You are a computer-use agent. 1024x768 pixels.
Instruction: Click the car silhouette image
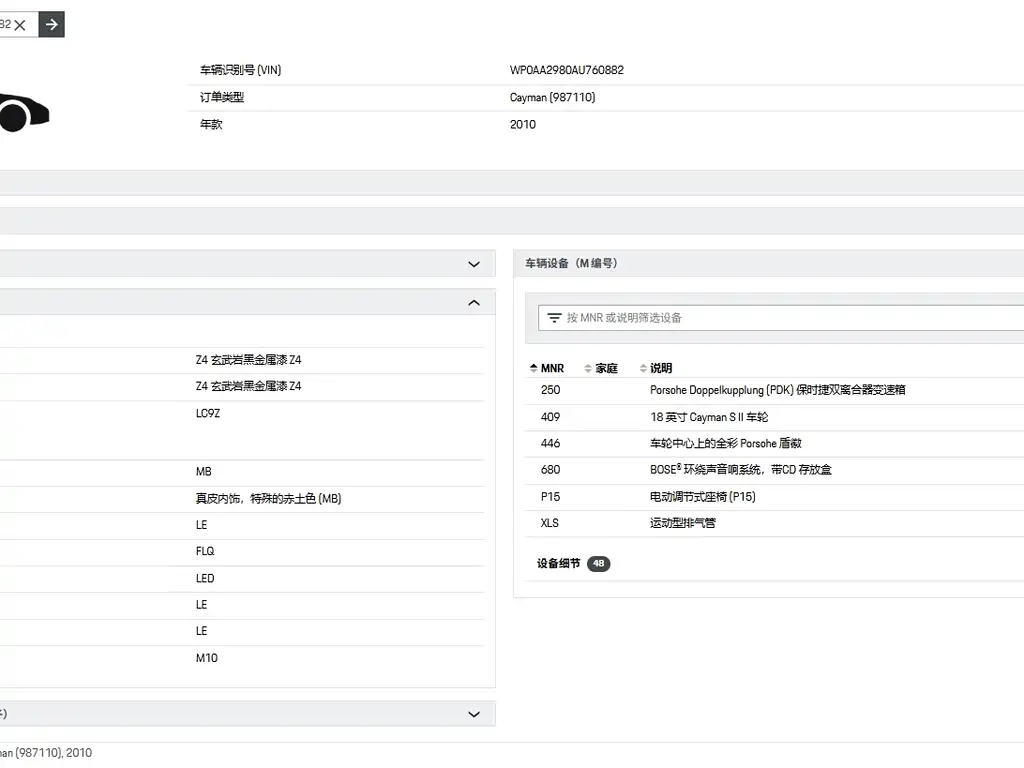(x=20, y=112)
